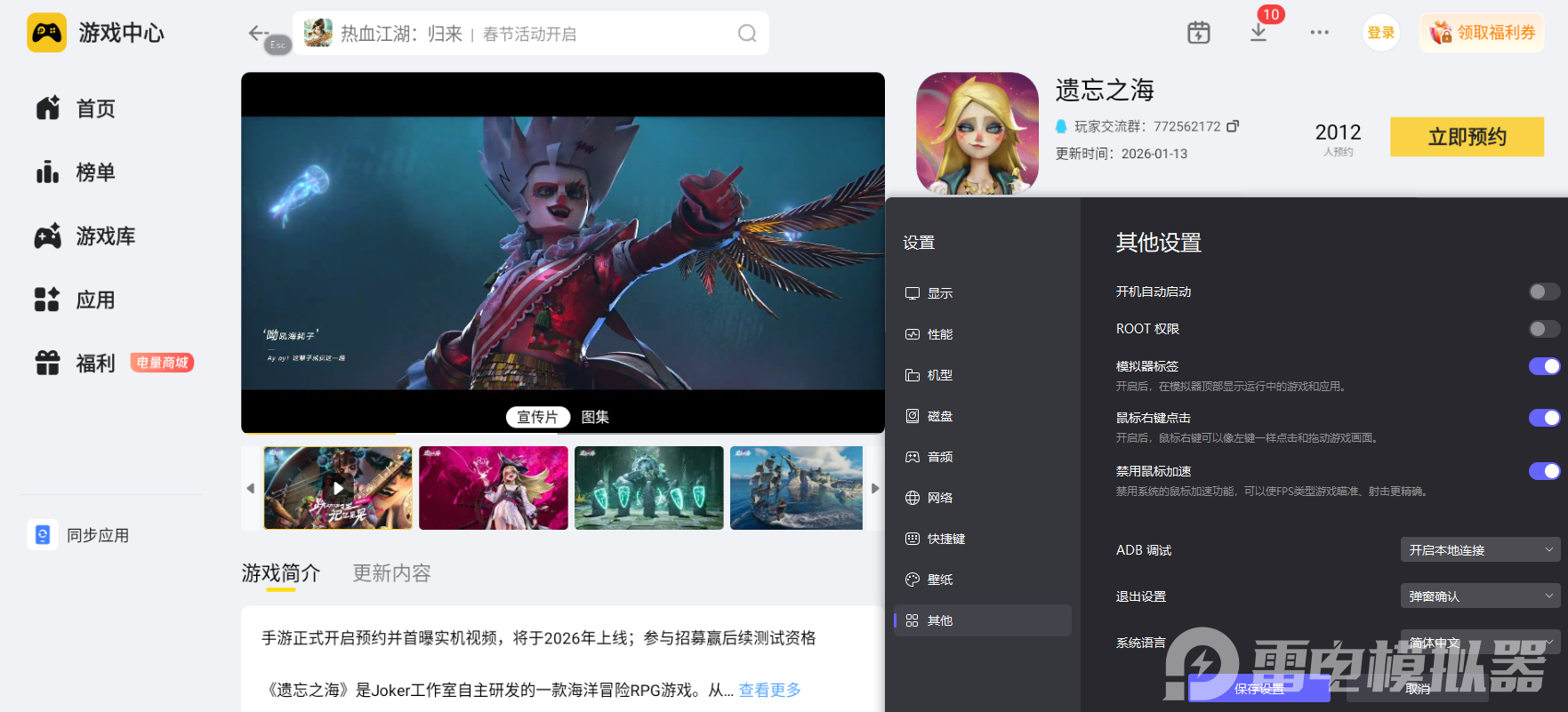
Task: Open the ADB 调试 dropdown
Action: click(x=1481, y=550)
